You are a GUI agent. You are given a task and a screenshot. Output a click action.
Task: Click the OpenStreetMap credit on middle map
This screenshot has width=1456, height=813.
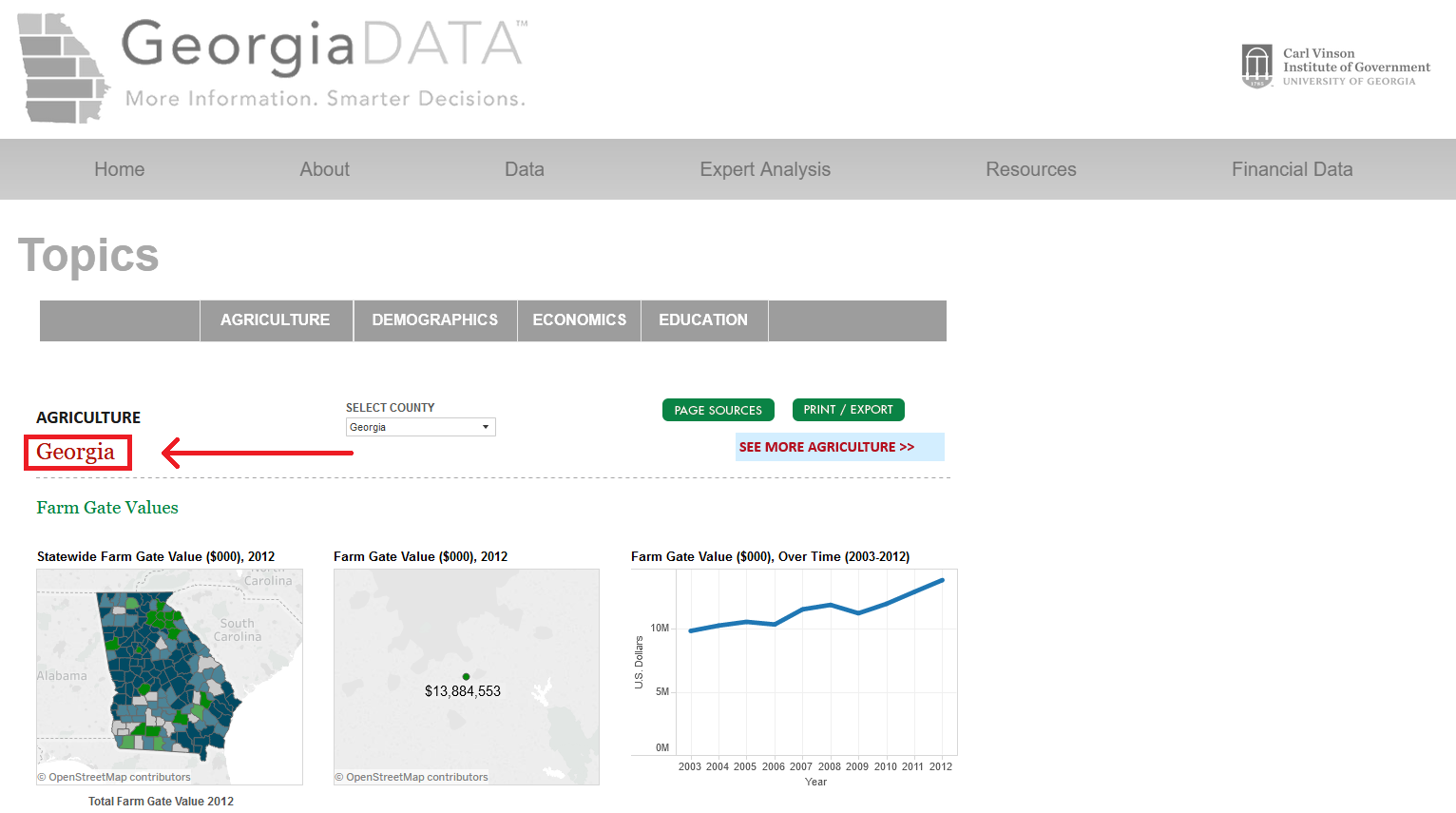[x=412, y=777]
